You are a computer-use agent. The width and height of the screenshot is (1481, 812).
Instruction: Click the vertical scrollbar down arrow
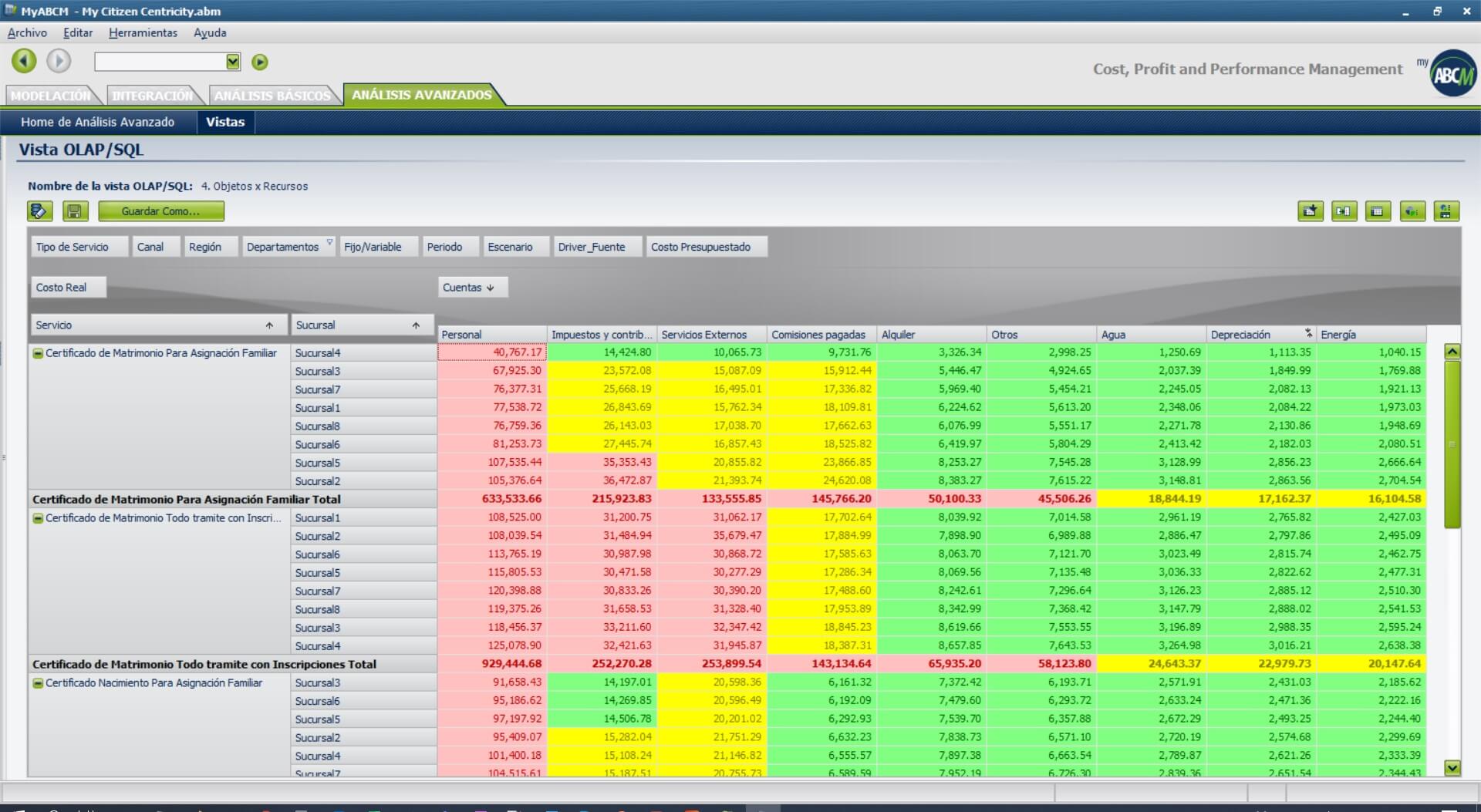pyautogui.click(x=1452, y=768)
